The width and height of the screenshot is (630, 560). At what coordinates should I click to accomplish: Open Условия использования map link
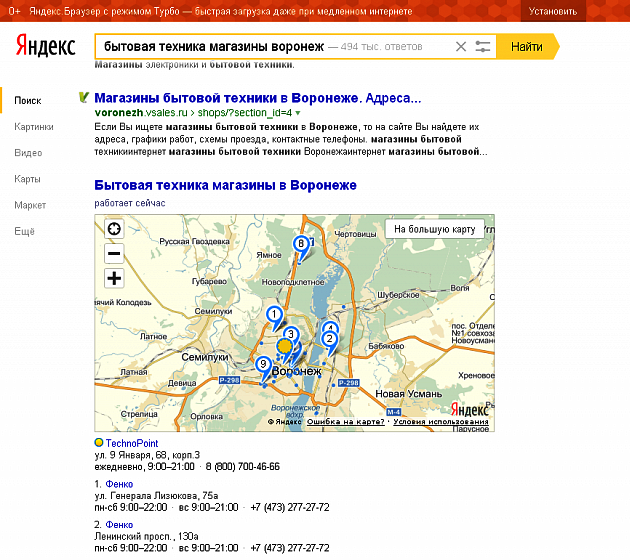click(x=441, y=422)
